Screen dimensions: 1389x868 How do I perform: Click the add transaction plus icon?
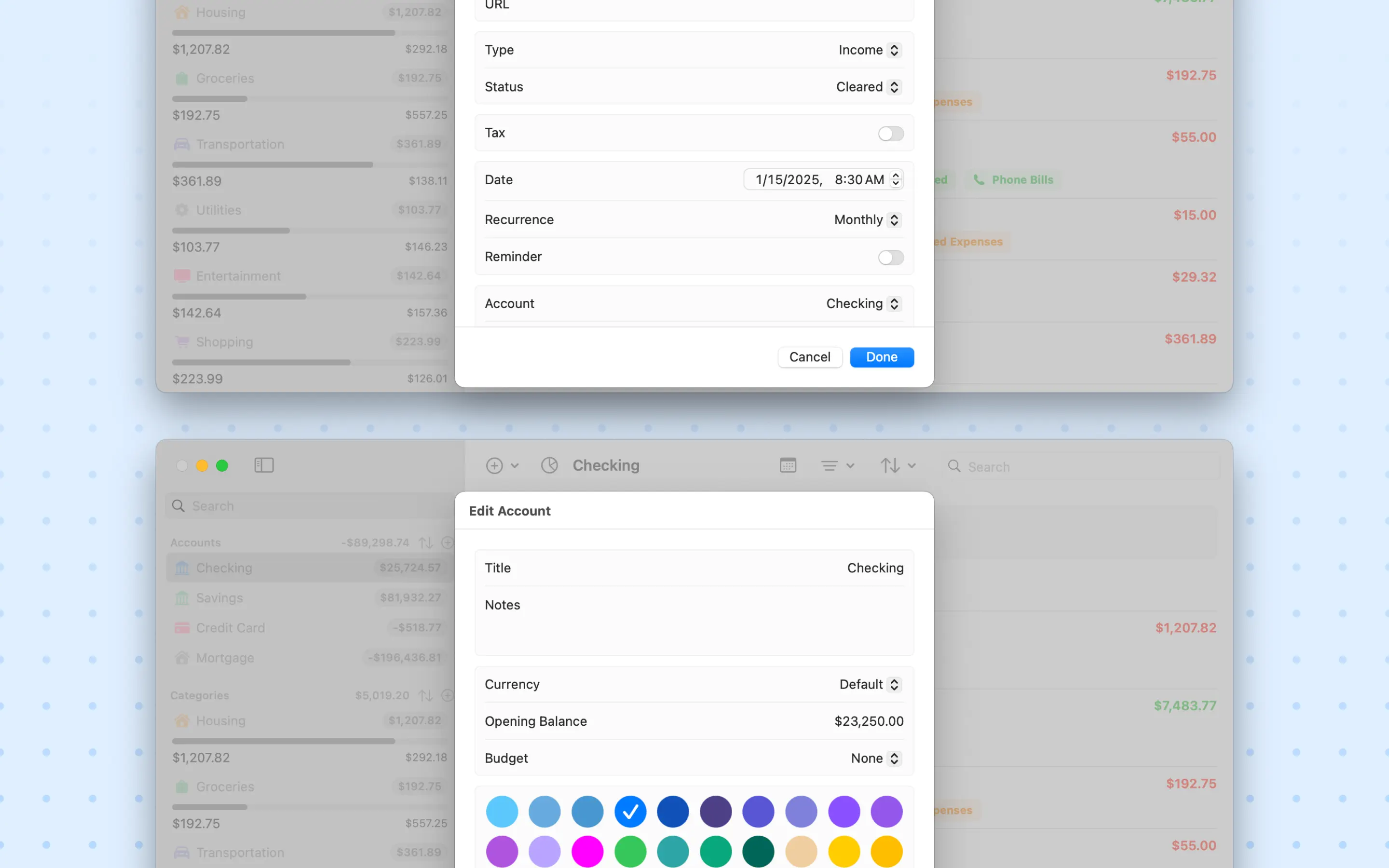pos(494,465)
